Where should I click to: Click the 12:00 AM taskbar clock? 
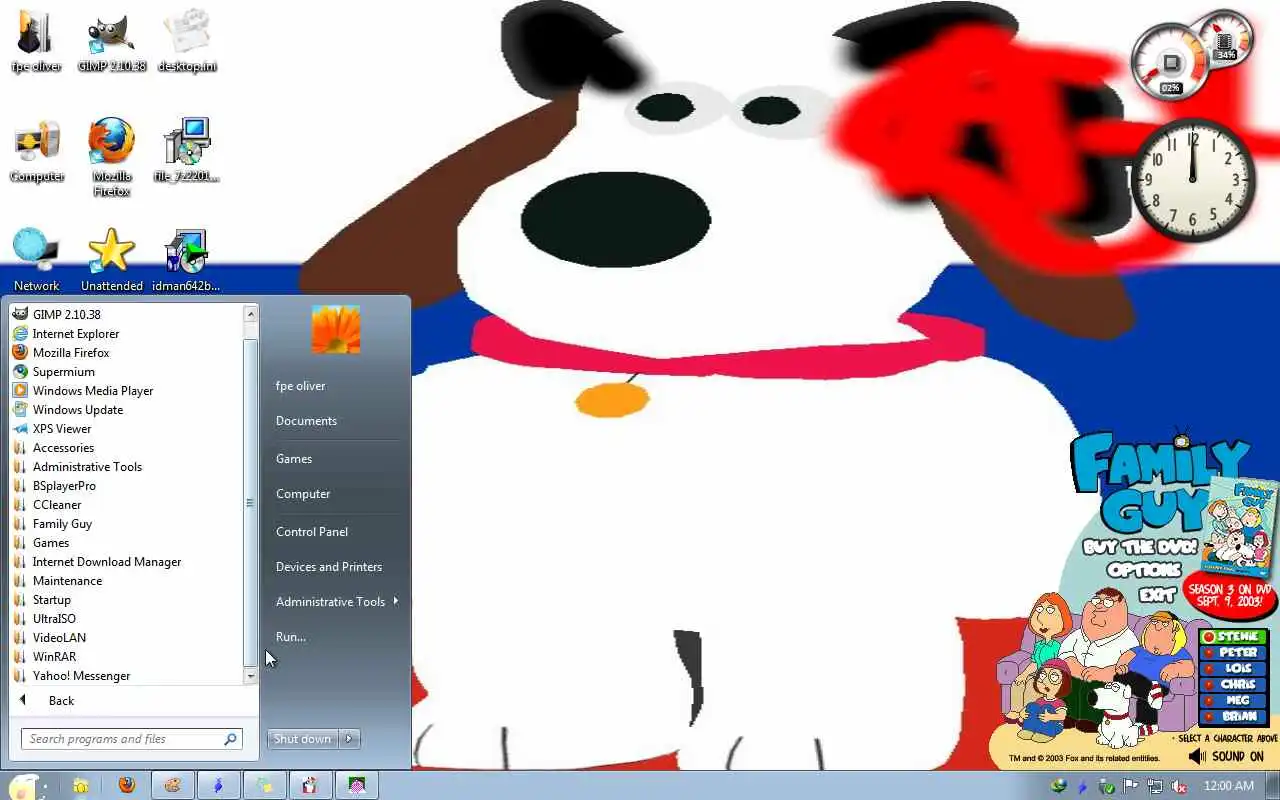tap(1228, 786)
